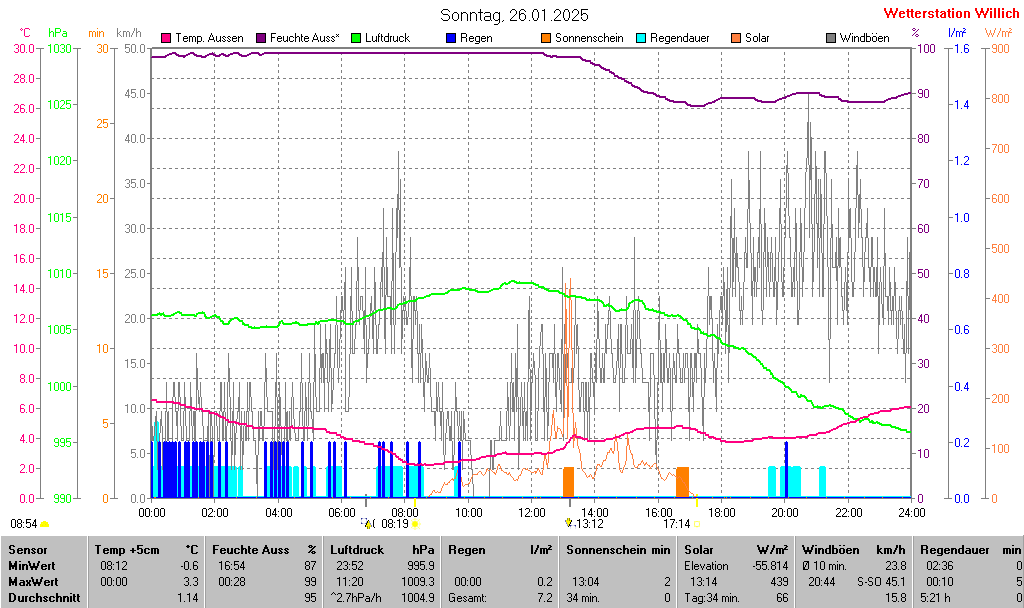This screenshot has width=1024, height=608.
Task: Click the orange Sonnenschein legend swatch
Action: pos(546,38)
